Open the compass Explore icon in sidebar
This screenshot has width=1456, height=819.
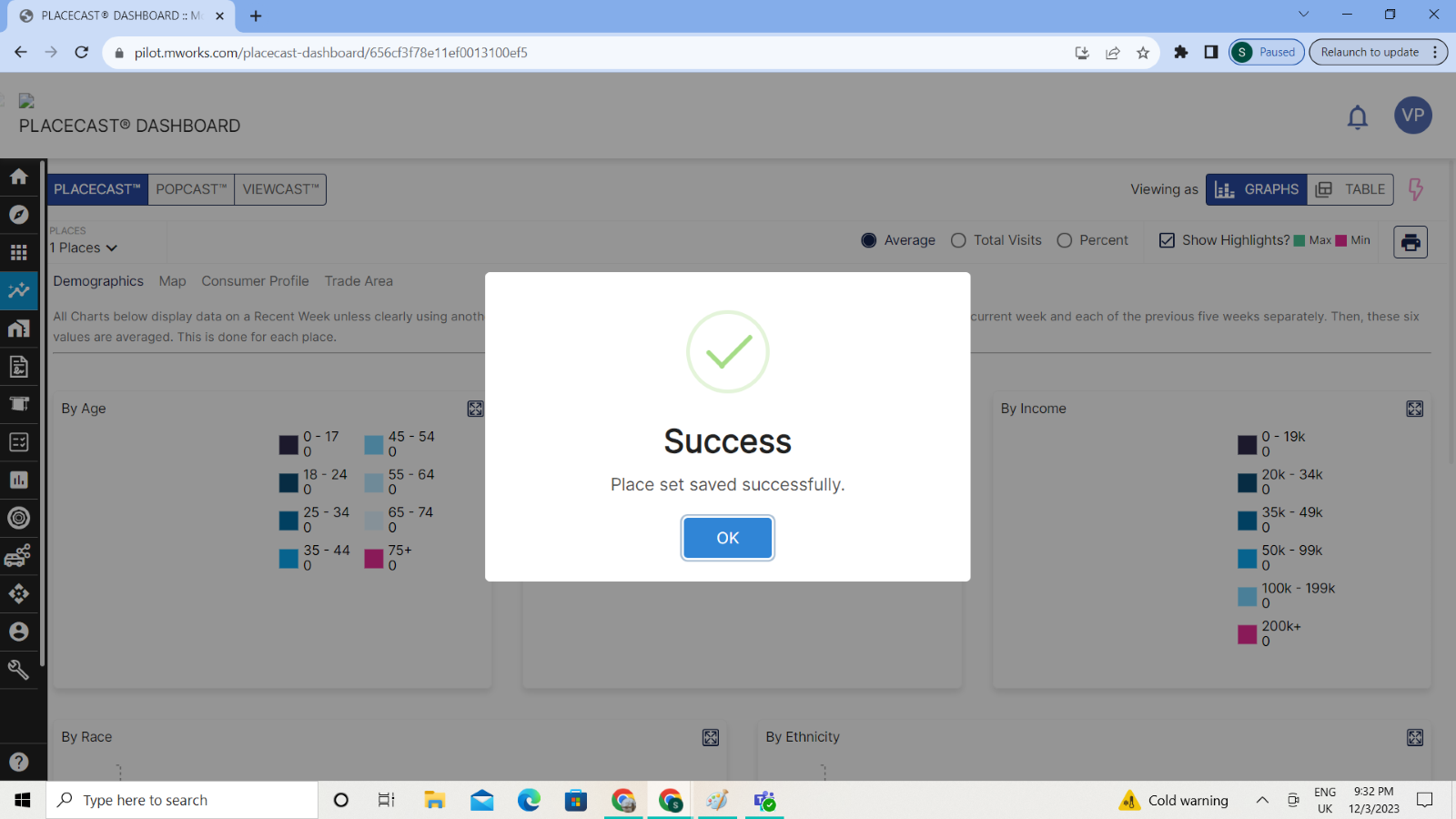pos(19,215)
